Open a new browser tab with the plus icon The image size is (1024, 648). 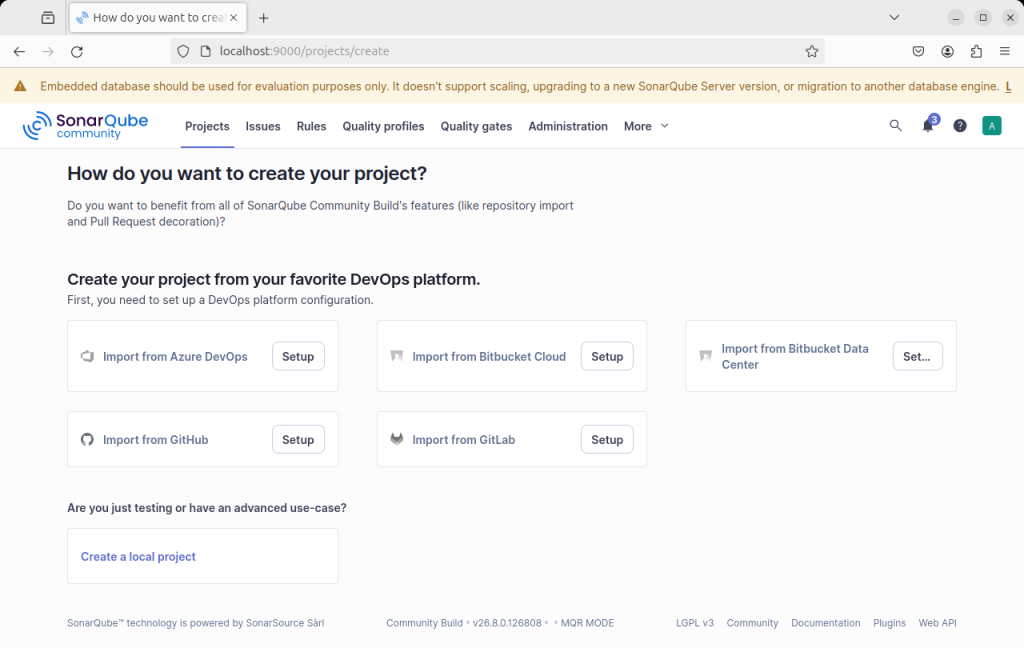[263, 18]
